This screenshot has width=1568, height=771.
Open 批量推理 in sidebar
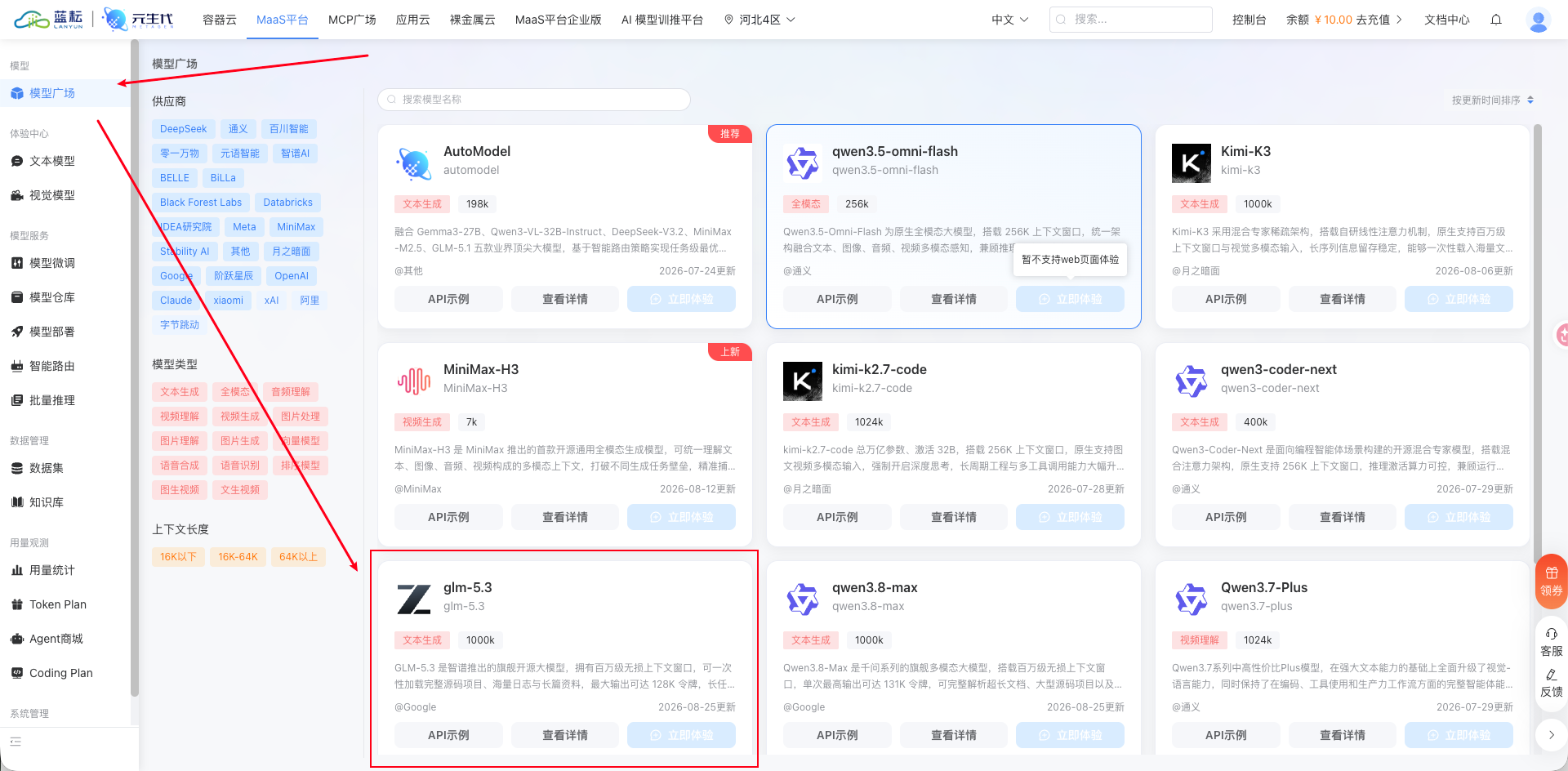[65, 400]
